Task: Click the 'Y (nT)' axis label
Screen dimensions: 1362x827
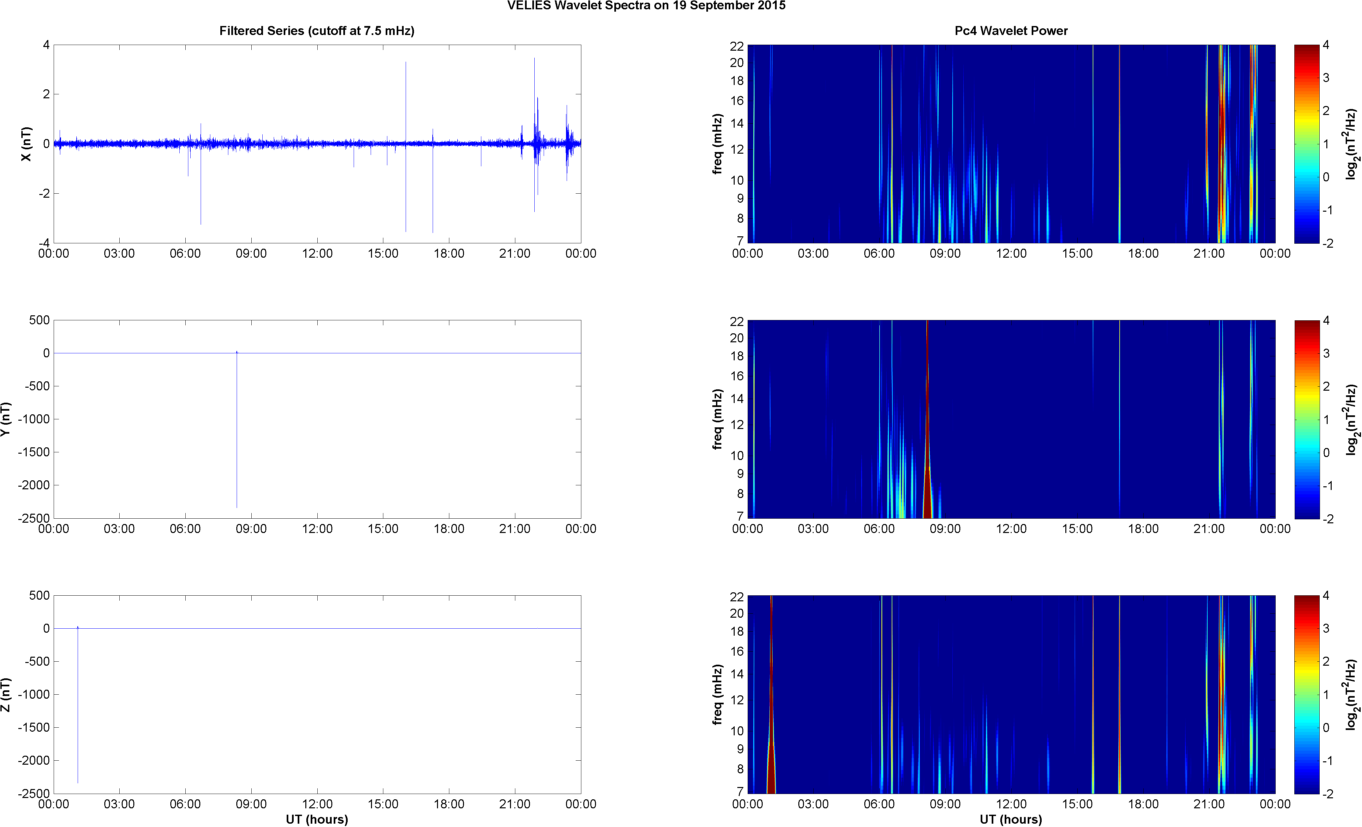Action: tap(10, 419)
